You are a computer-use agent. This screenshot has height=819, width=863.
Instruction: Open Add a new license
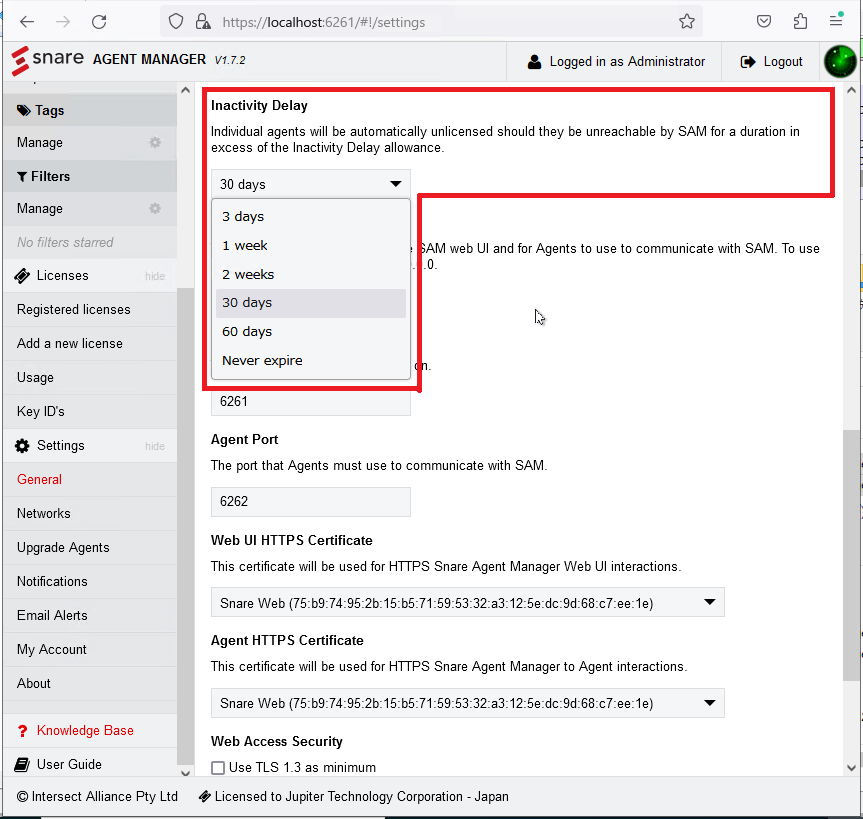(x=90, y=344)
